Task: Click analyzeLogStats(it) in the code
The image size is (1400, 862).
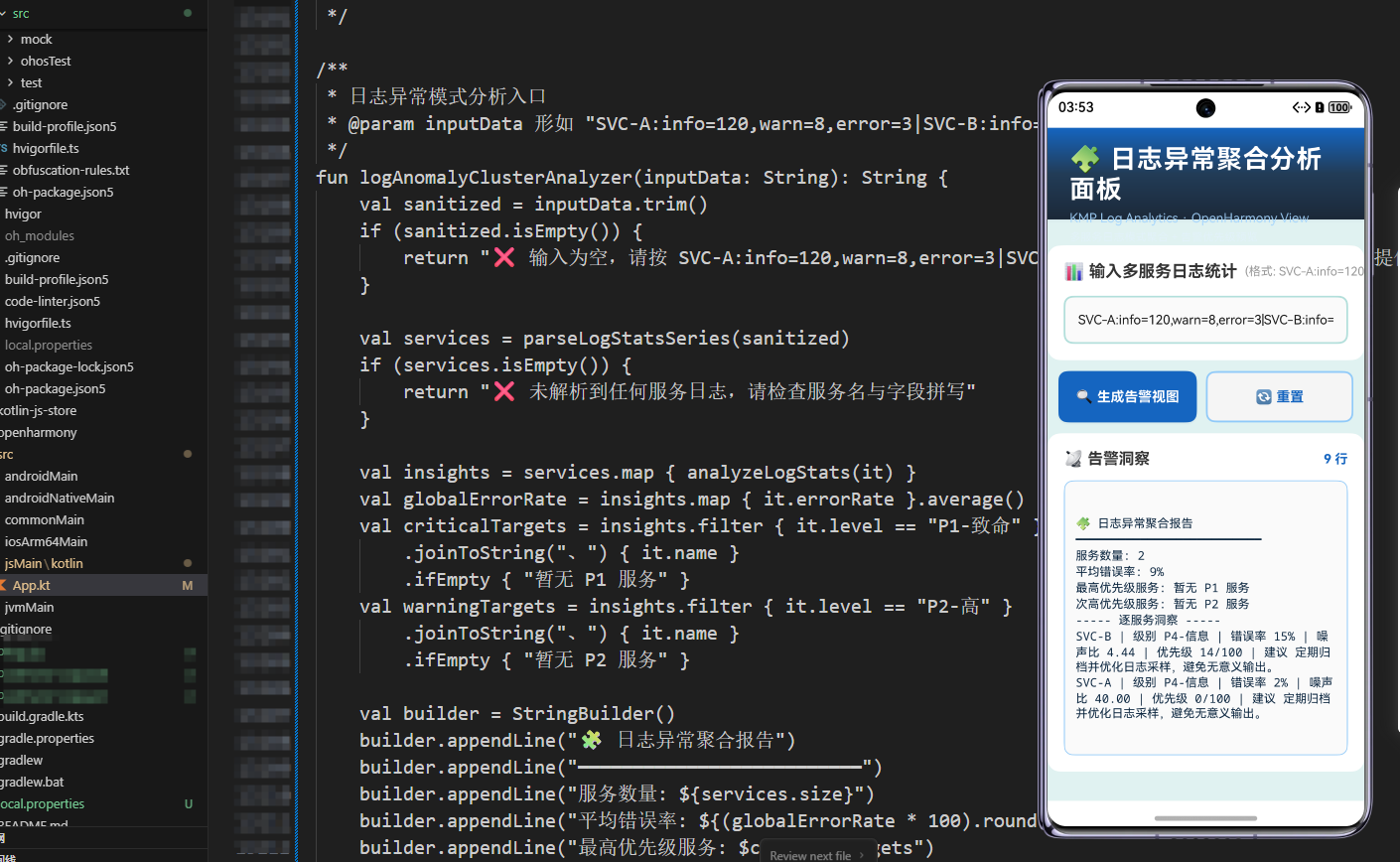Action: [790, 473]
